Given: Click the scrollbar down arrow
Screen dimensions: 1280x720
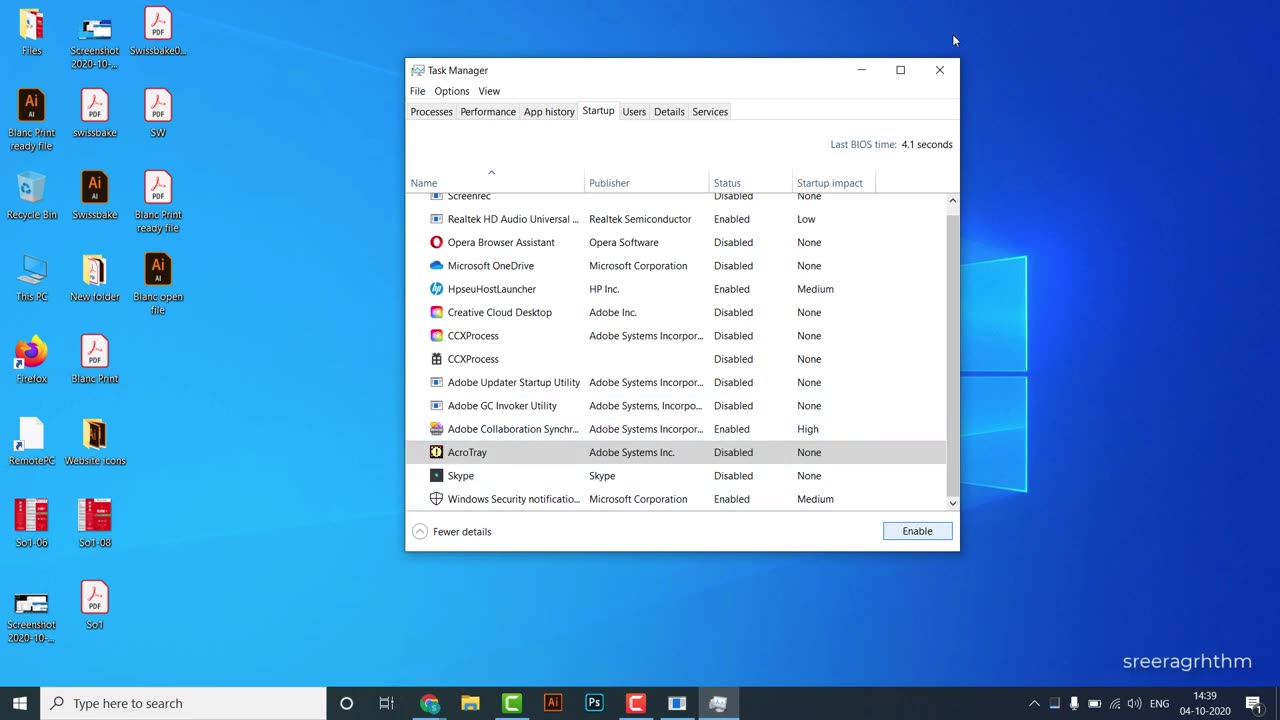Looking at the screenshot, I should click(x=952, y=503).
